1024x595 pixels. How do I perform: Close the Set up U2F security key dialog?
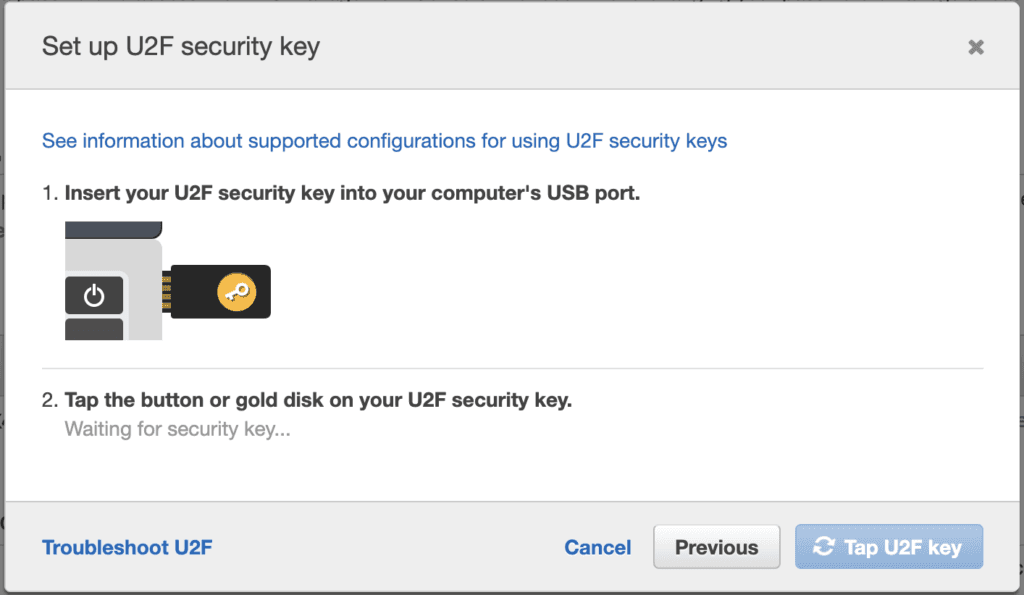pos(976,47)
